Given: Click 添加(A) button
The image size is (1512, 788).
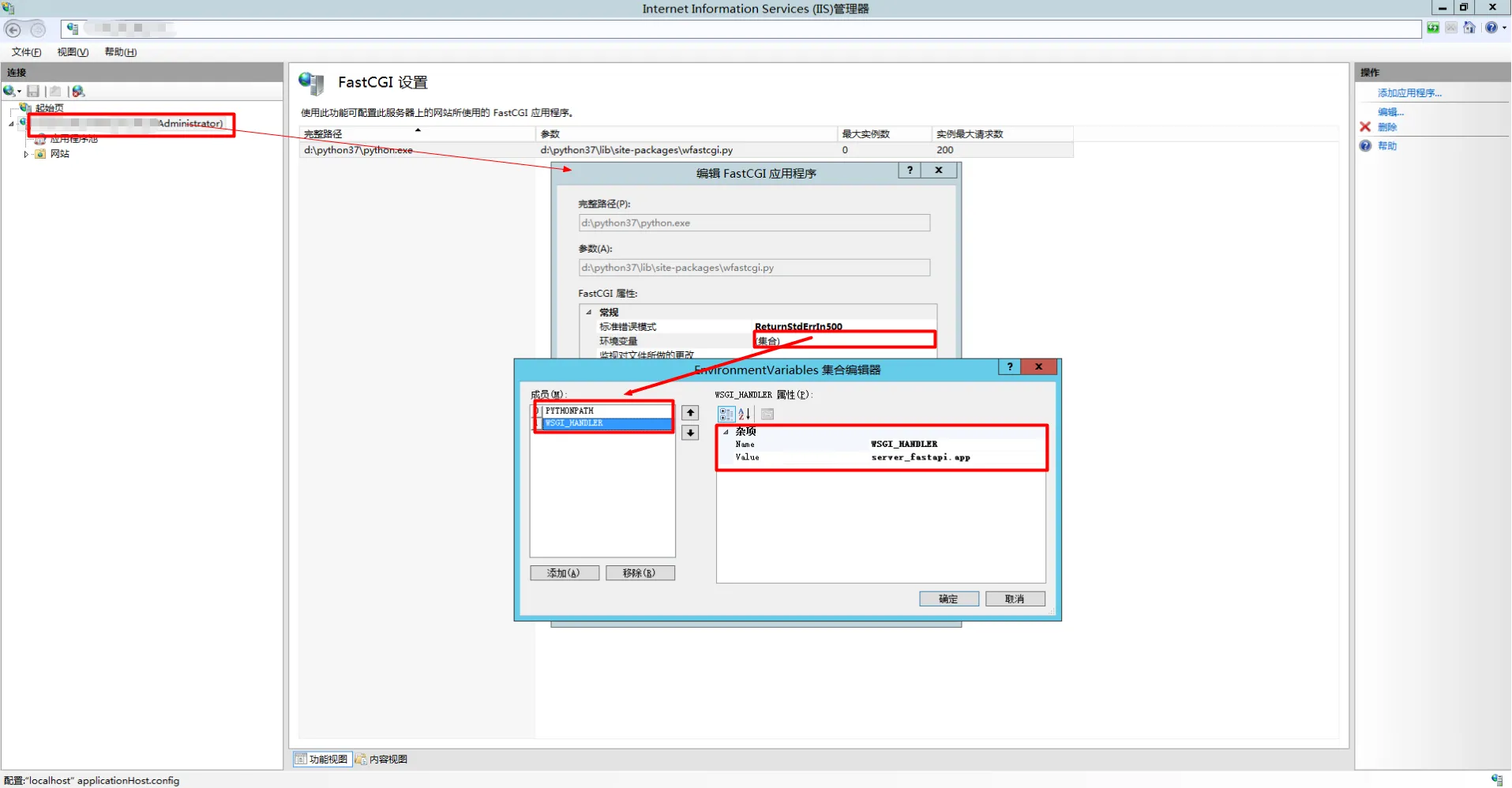Looking at the screenshot, I should pyautogui.click(x=564, y=573).
